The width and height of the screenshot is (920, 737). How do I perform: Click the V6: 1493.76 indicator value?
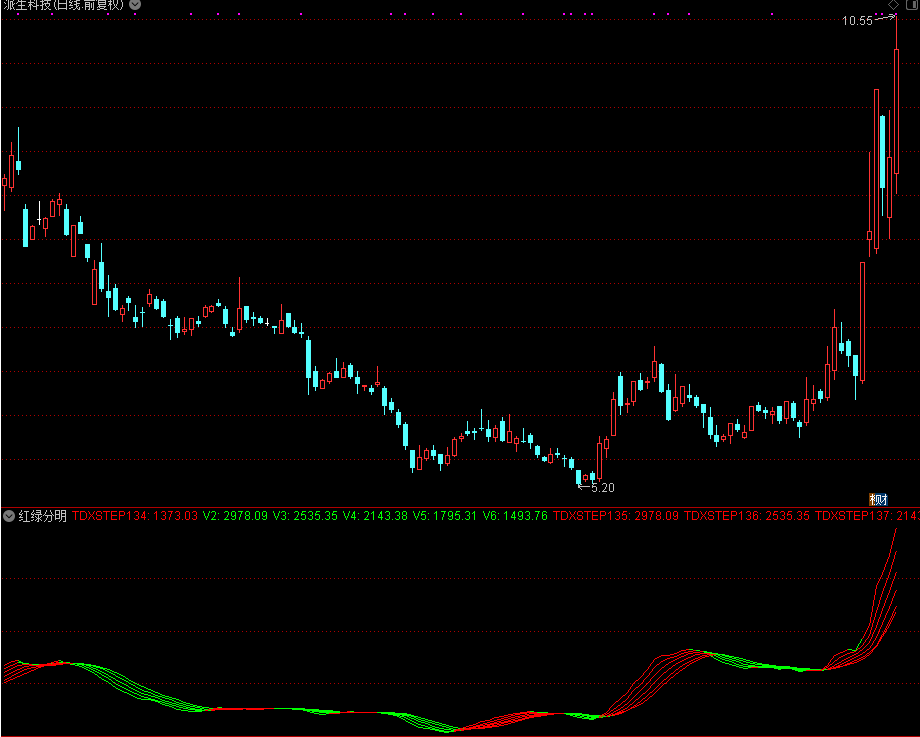(x=515, y=516)
